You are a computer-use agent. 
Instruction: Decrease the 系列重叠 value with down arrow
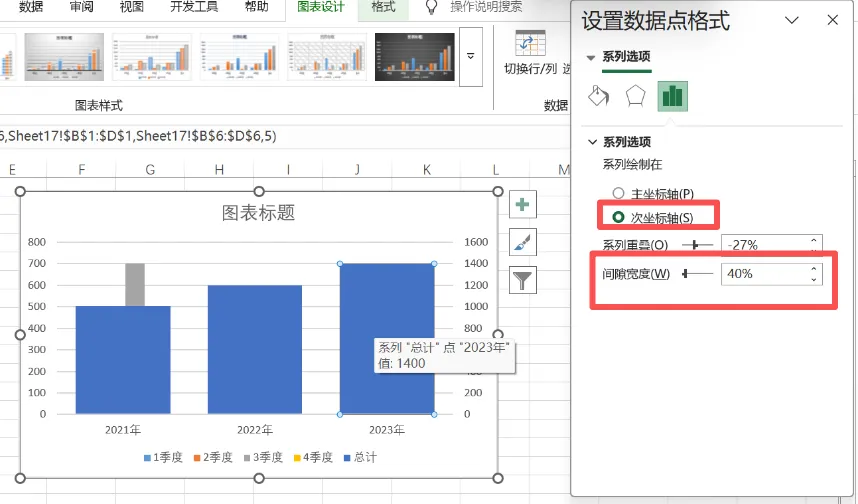[814, 250]
